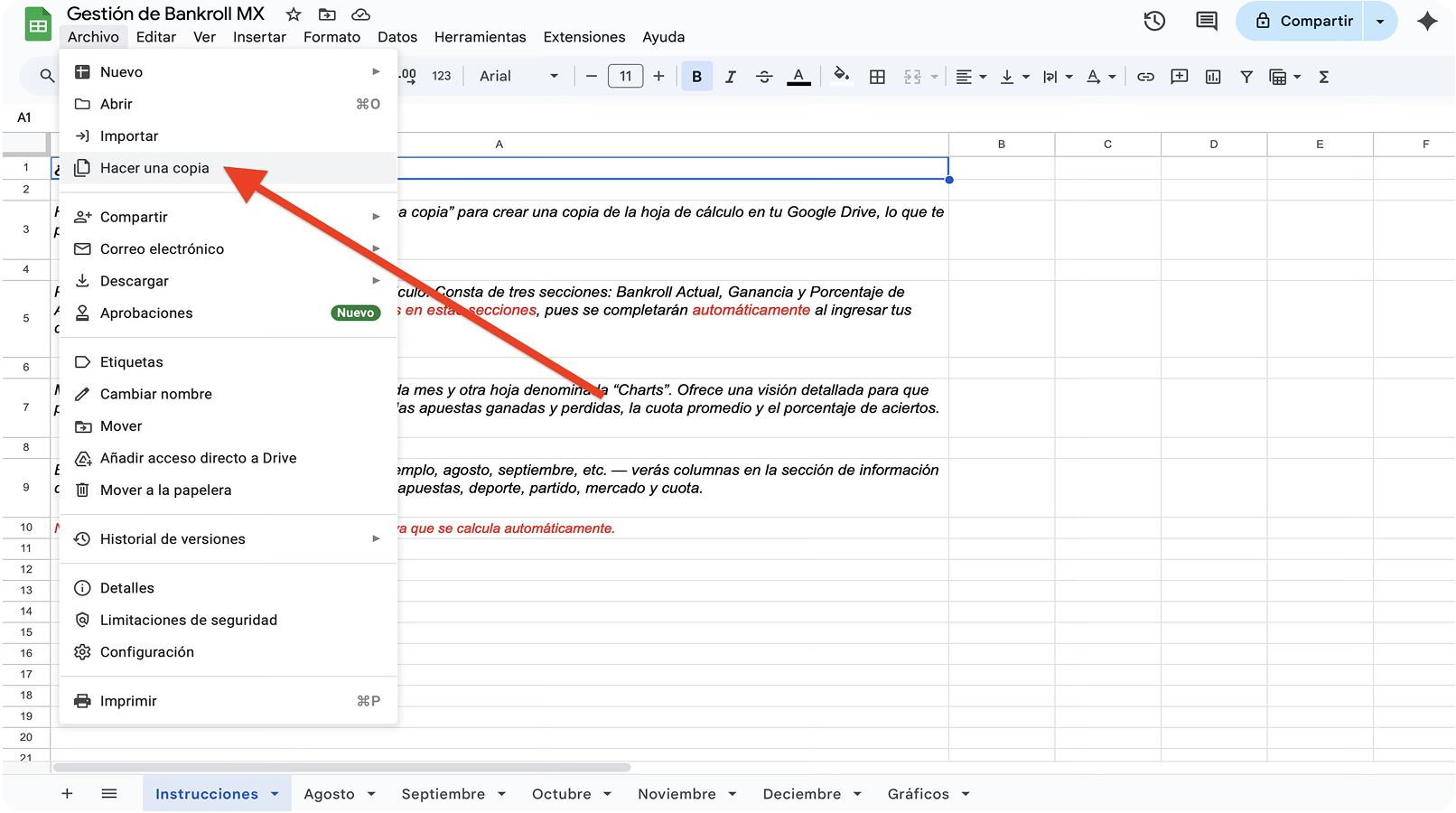Toggle strikethrough formatting
This screenshot has height=813, width=1456.
tap(764, 77)
